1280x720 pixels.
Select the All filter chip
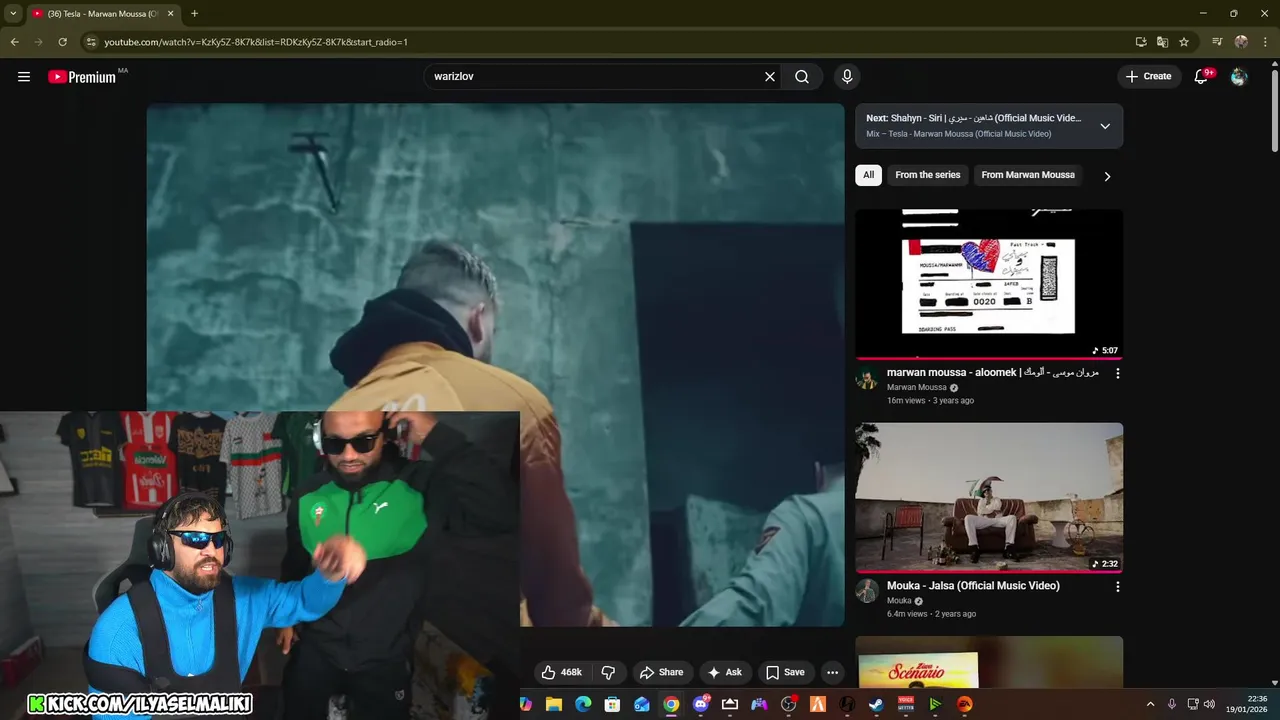tap(868, 175)
